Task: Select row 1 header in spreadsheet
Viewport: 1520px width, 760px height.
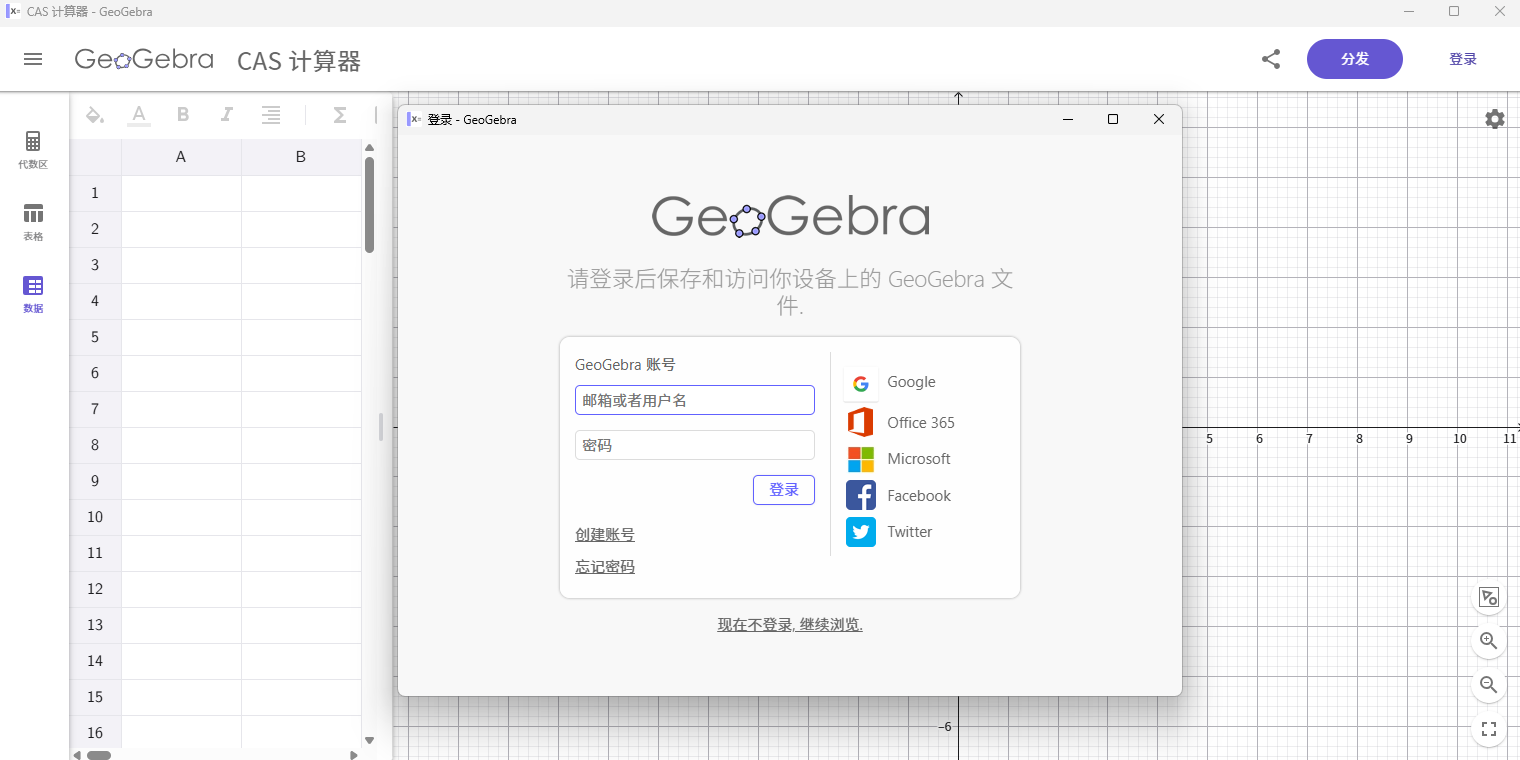Action: tap(95, 193)
